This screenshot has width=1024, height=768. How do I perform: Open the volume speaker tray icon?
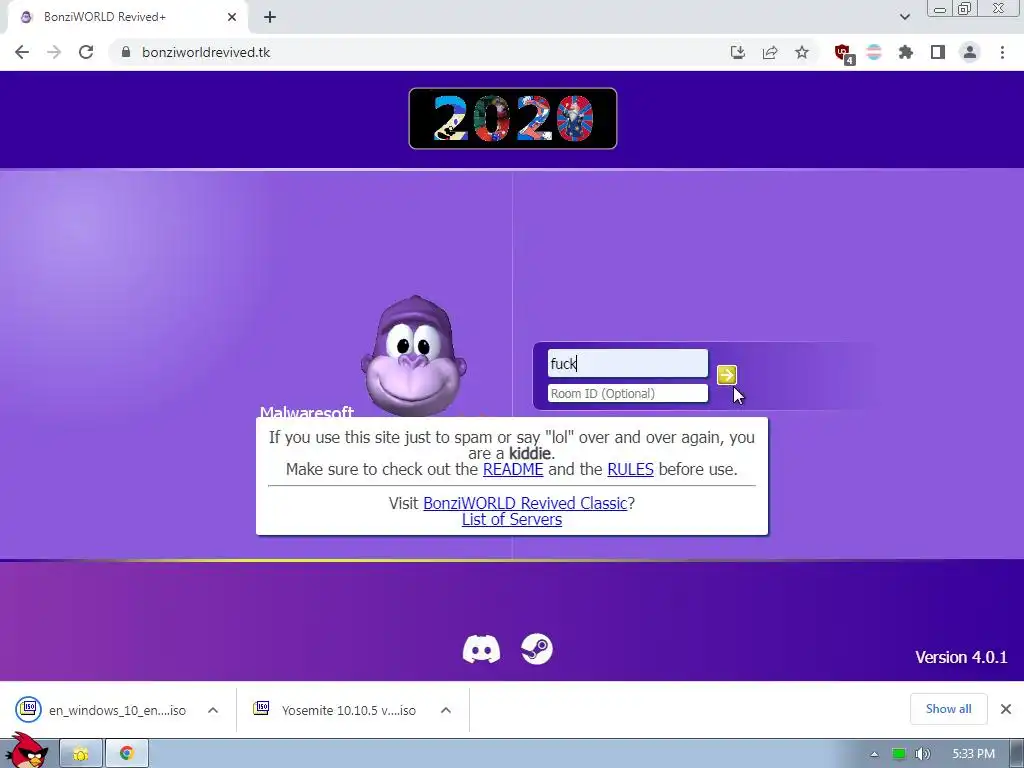(922, 754)
